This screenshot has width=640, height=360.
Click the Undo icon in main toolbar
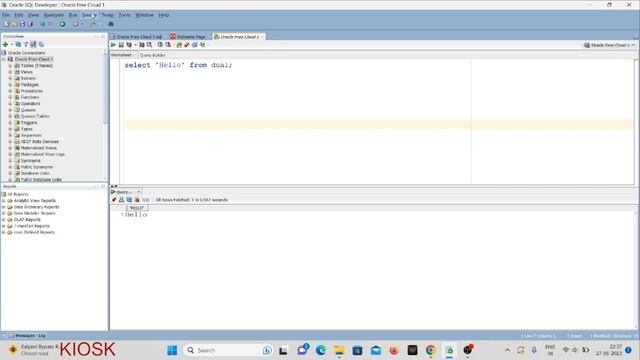coord(42,24)
